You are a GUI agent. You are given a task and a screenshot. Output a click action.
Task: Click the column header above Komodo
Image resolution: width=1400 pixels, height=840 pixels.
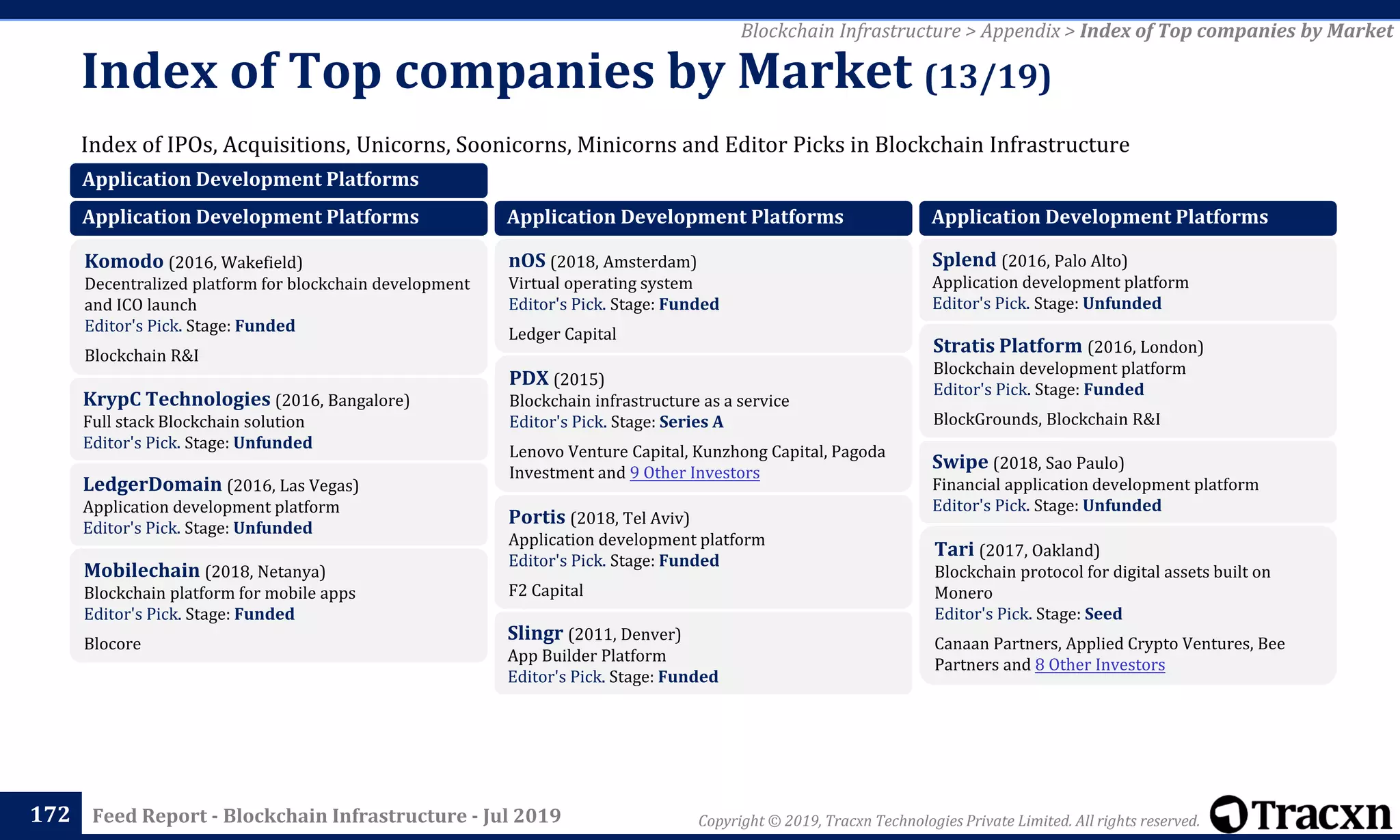tap(279, 217)
